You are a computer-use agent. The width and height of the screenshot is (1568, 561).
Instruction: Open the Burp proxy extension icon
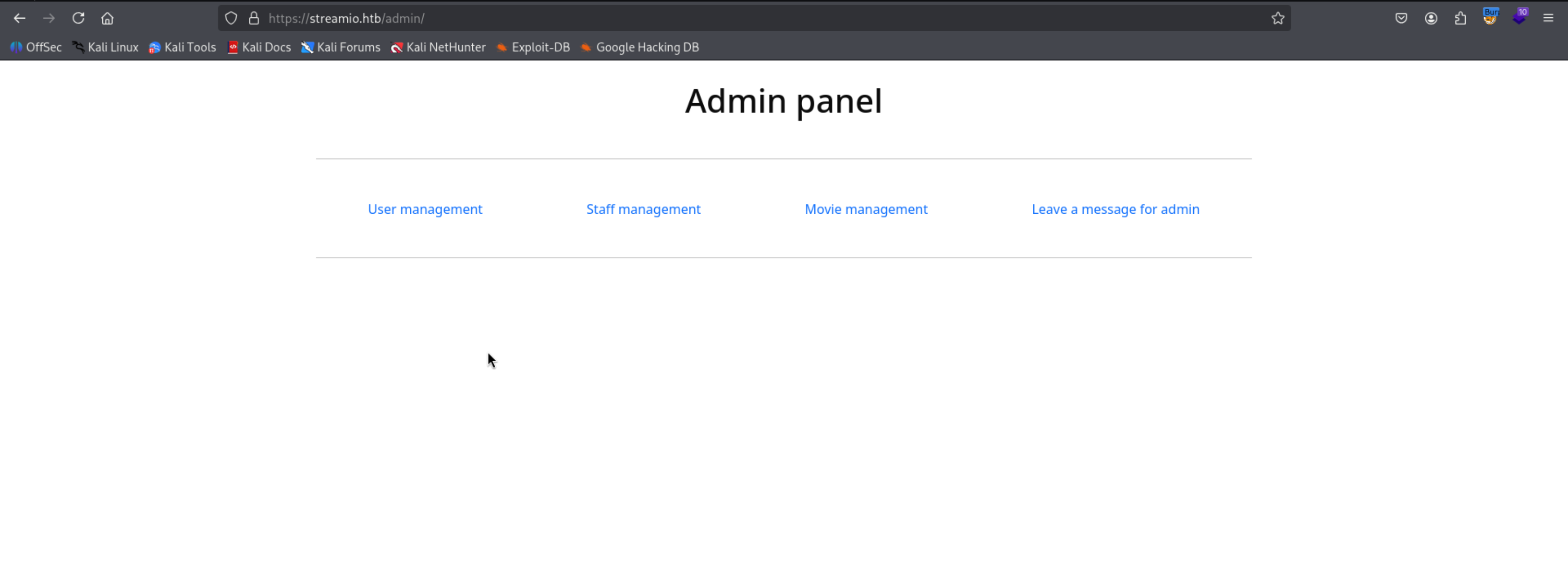coord(1490,18)
